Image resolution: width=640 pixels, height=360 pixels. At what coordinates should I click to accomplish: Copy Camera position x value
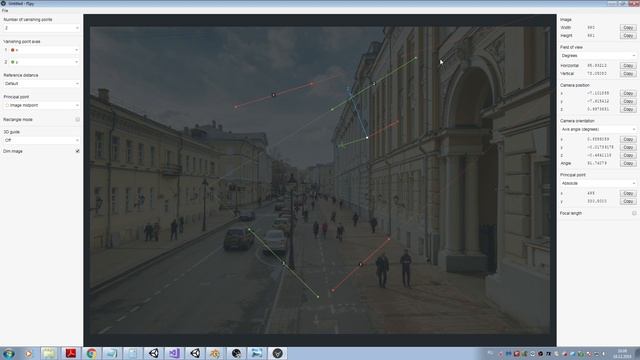(628, 93)
